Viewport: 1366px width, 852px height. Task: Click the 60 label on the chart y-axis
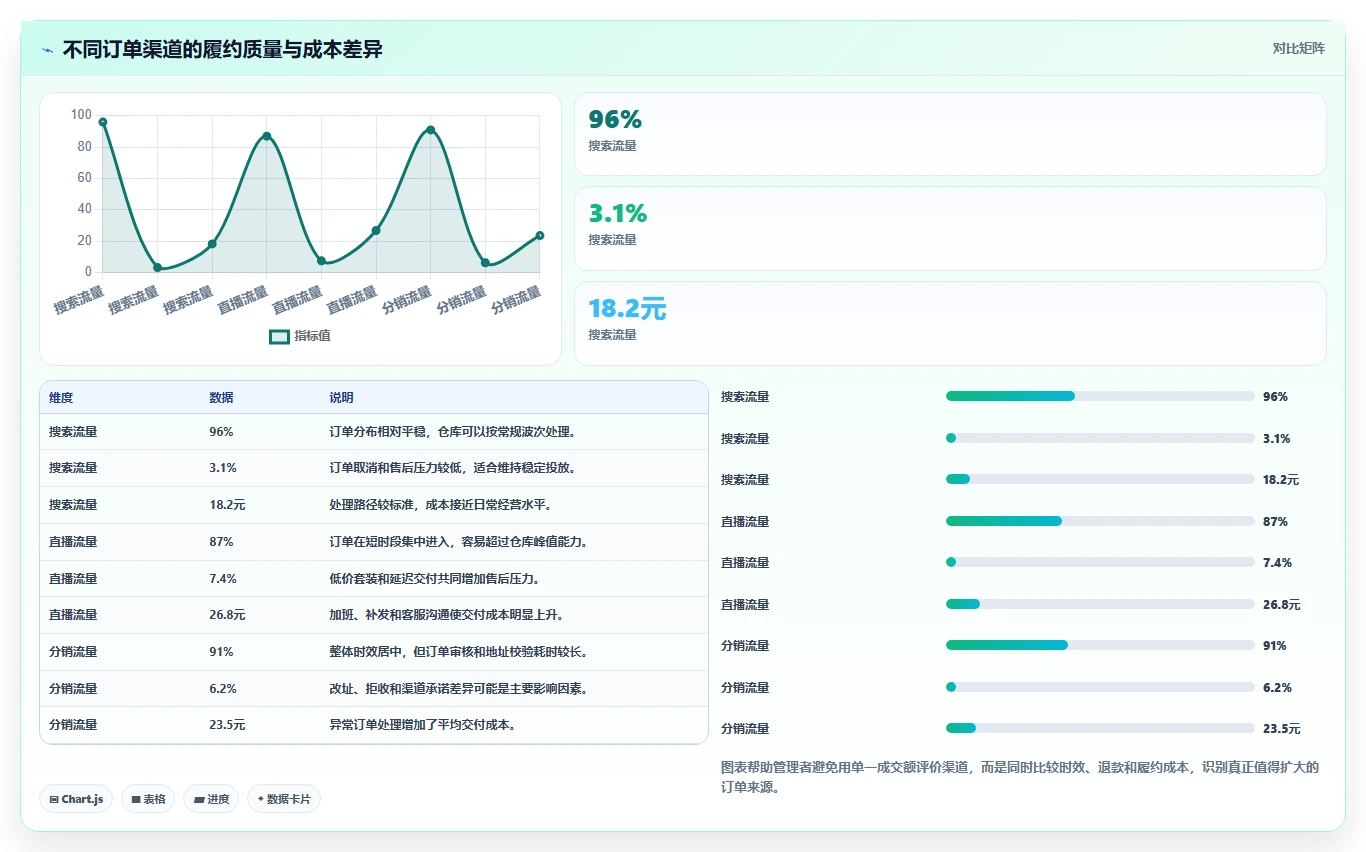(84, 178)
